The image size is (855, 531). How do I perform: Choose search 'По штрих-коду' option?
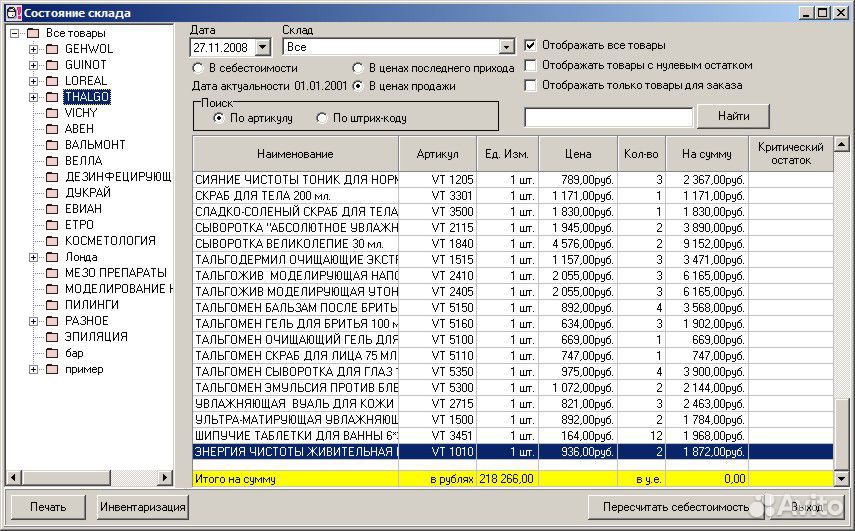click(x=322, y=118)
